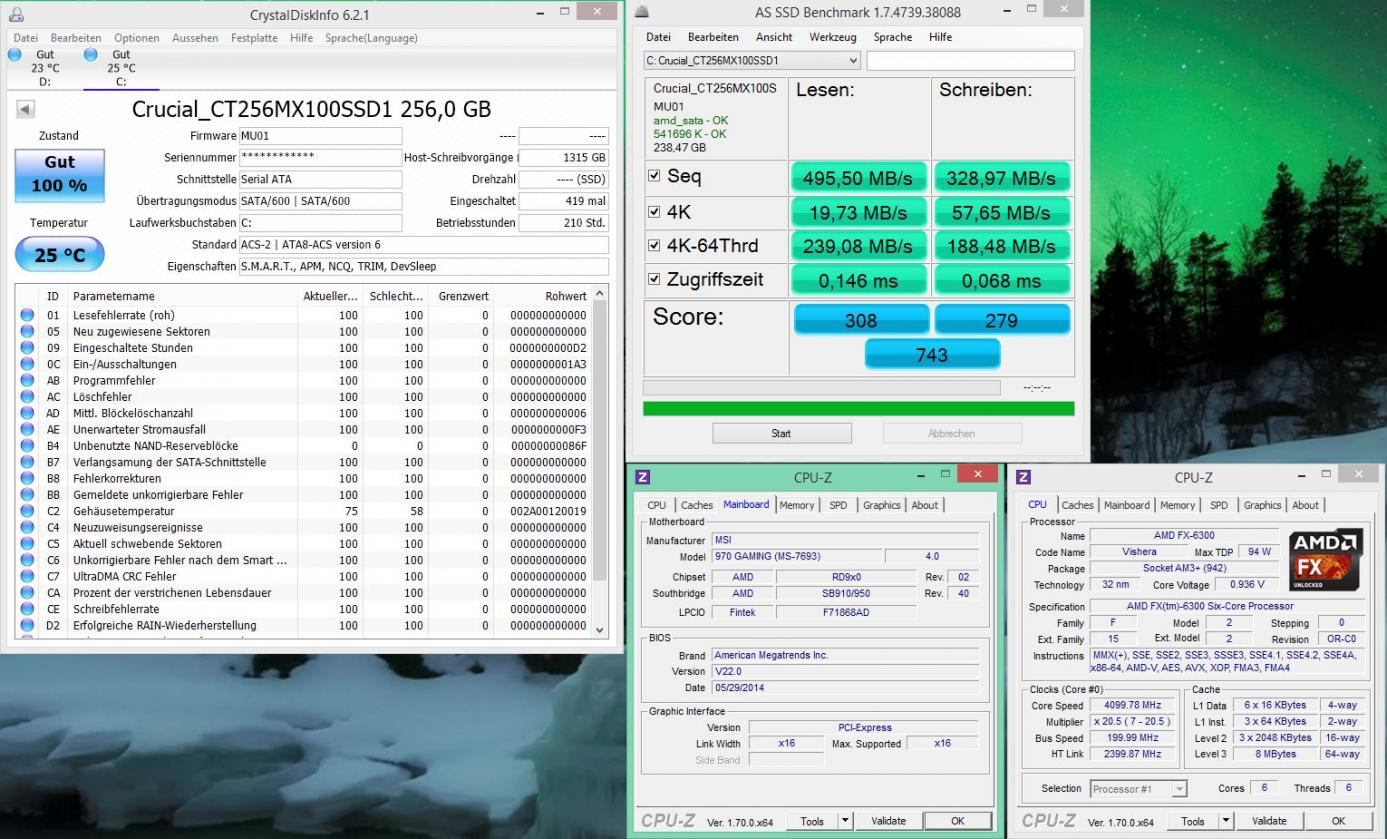Click the status dot for Neu zugewiesene Sektoren

(27, 331)
